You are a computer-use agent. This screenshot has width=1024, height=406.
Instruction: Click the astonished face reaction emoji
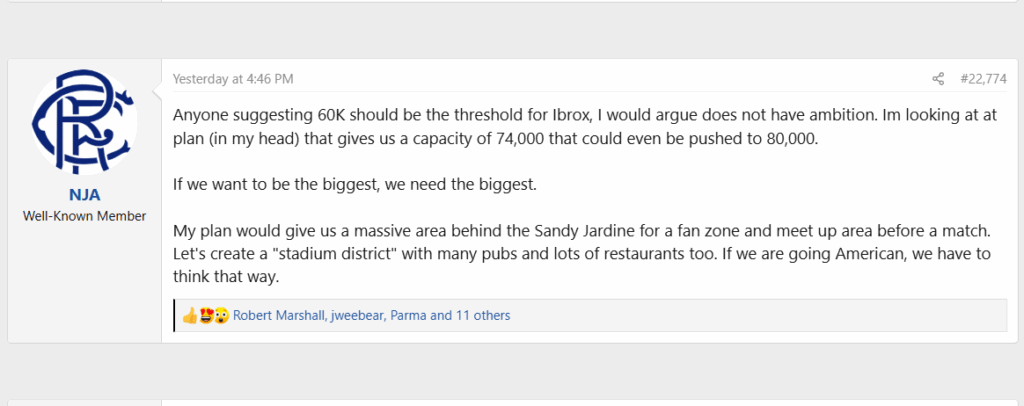pyautogui.click(x=221, y=316)
